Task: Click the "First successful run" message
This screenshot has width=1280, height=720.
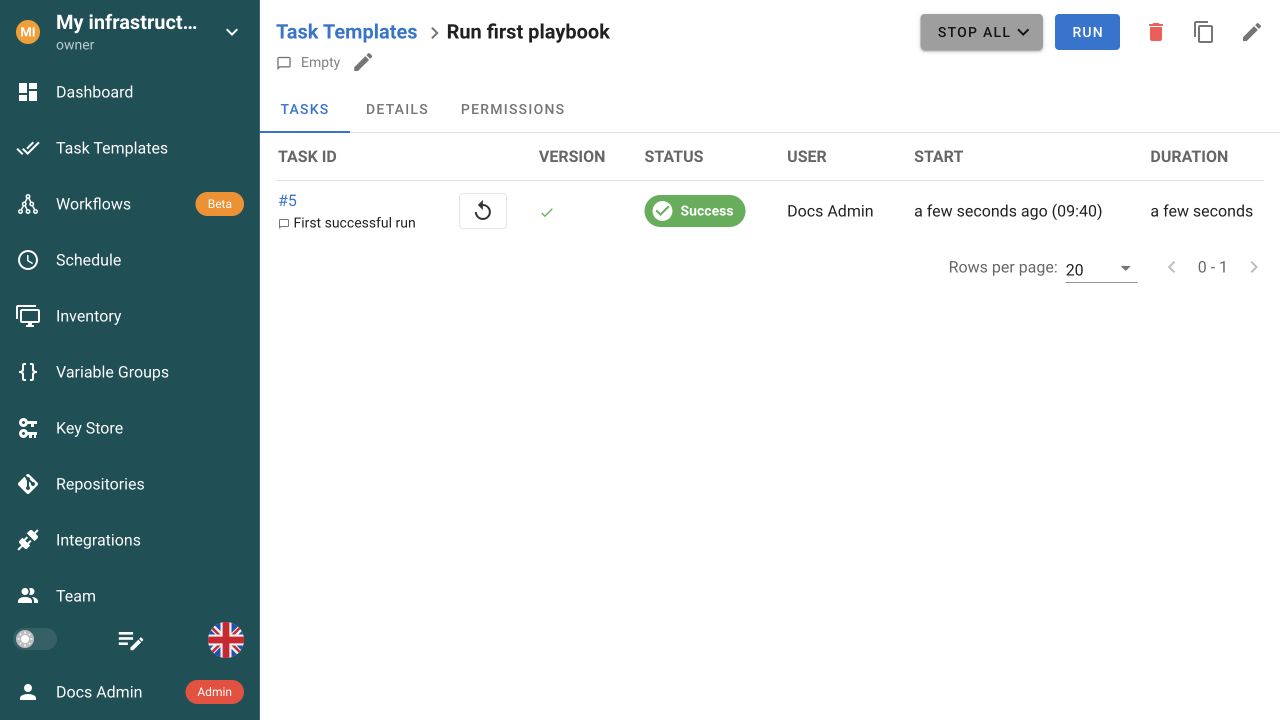Action: click(354, 223)
